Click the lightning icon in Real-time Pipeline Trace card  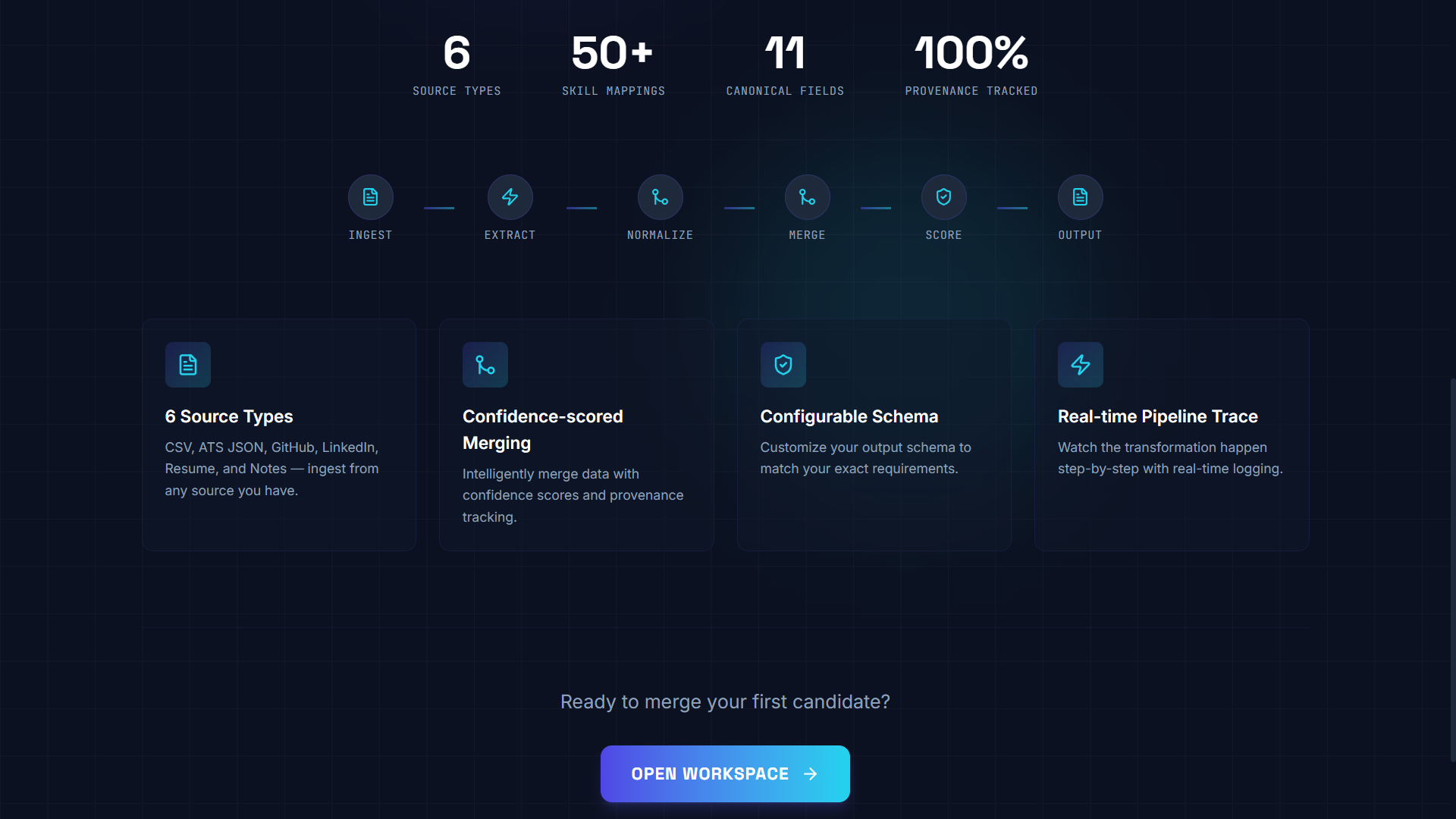point(1081,365)
